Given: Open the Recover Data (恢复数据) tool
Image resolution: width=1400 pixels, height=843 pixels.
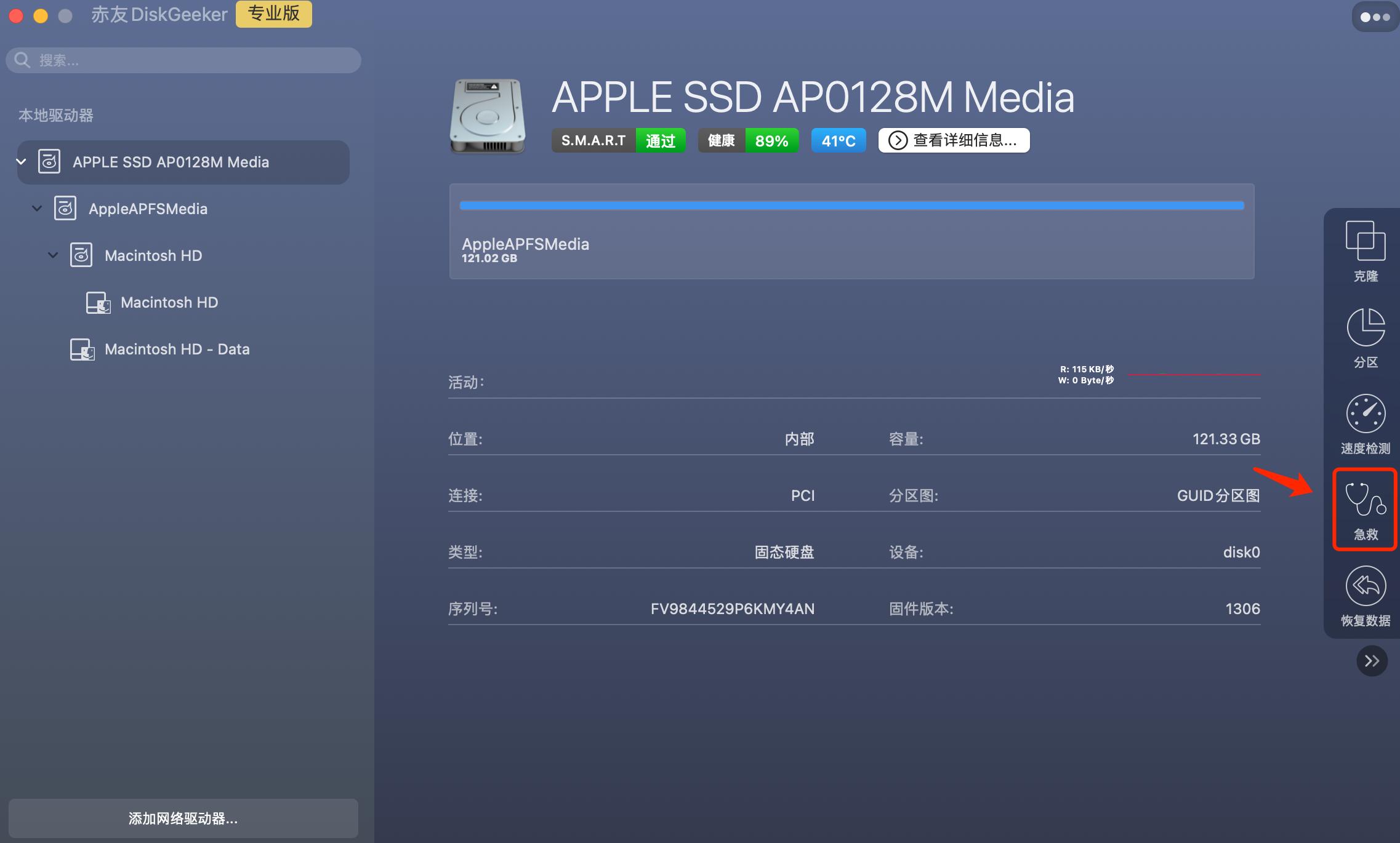Looking at the screenshot, I should [1366, 596].
